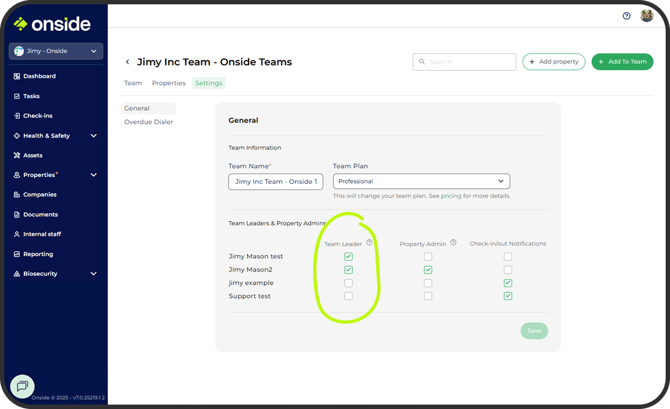Open the chat support widget icon
Viewport: 670px width, 409px height.
[22, 386]
